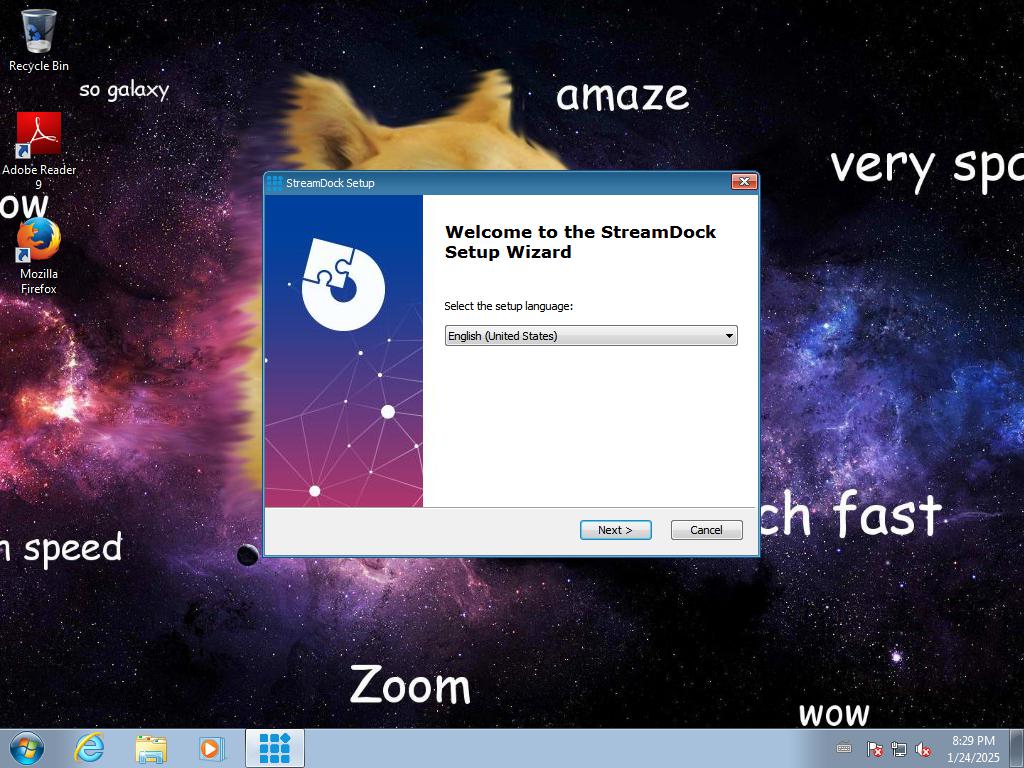1024x768 pixels.
Task: Select the Mozilla Firefox desktop shortcut
Action: pyautogui.click(x=39, y=256)
